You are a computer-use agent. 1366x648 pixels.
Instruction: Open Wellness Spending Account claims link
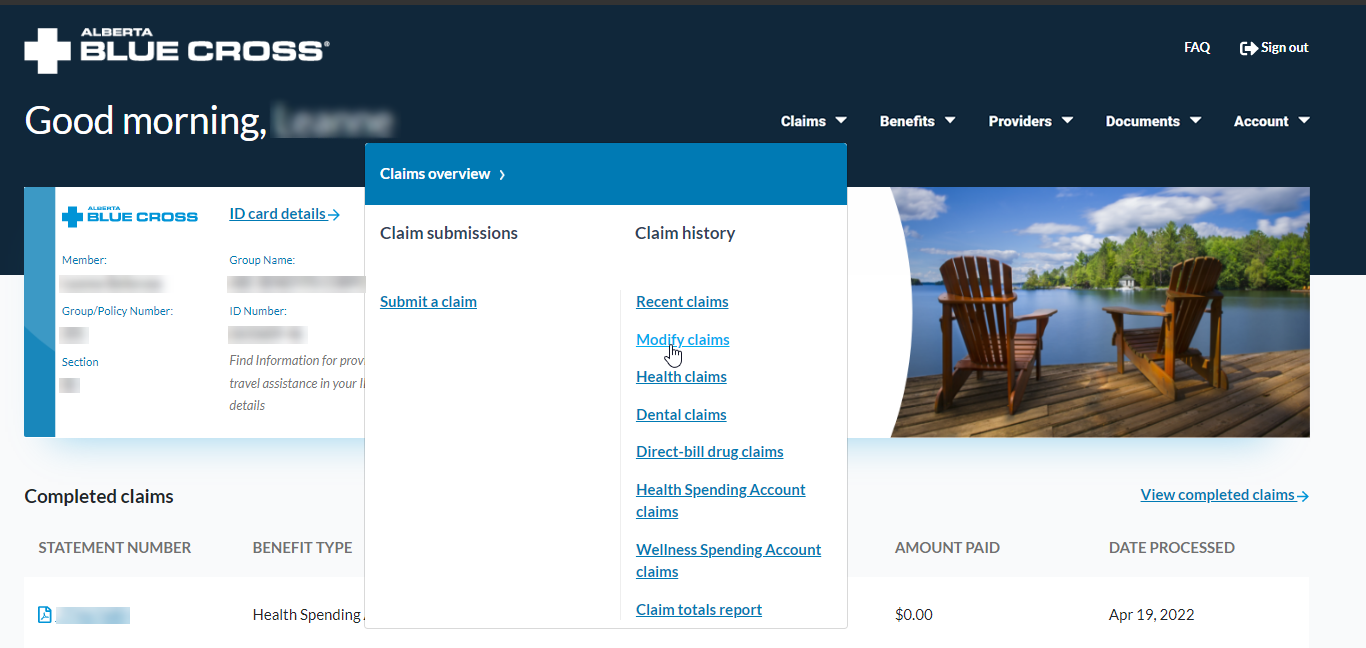tap(728, 560)
